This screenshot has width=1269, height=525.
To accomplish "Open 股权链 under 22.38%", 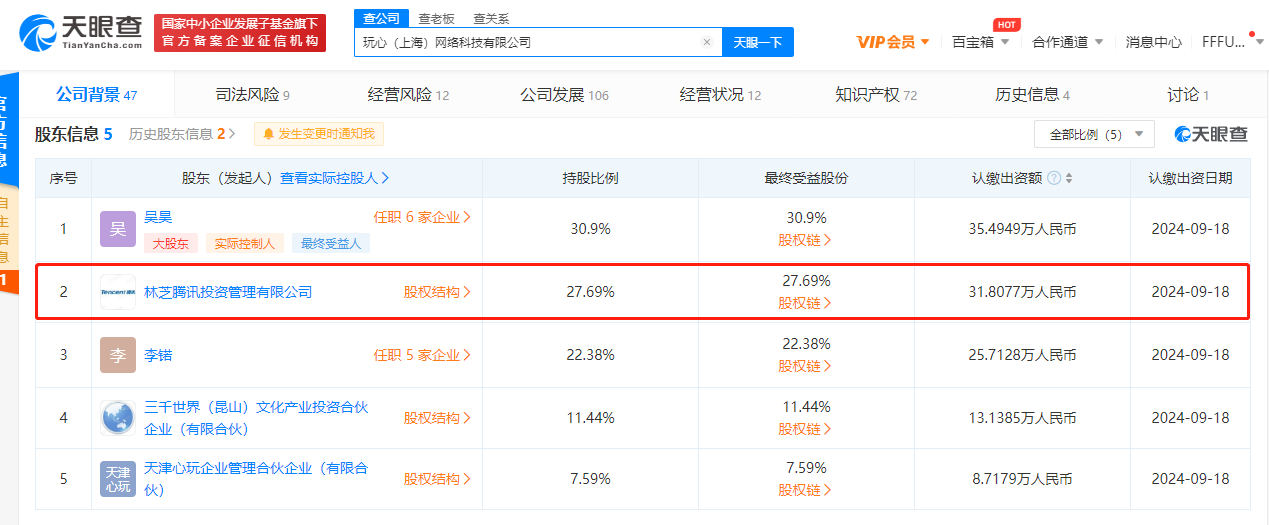I will [x=805, y=366].
